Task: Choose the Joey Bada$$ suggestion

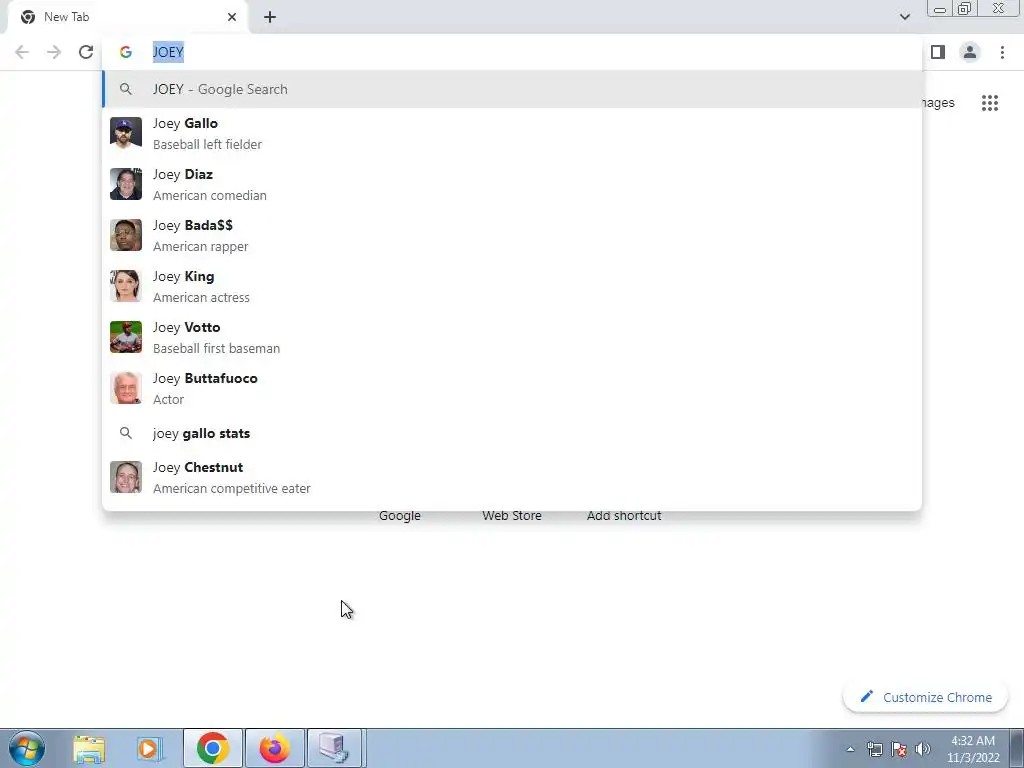Action: [512, 235]
